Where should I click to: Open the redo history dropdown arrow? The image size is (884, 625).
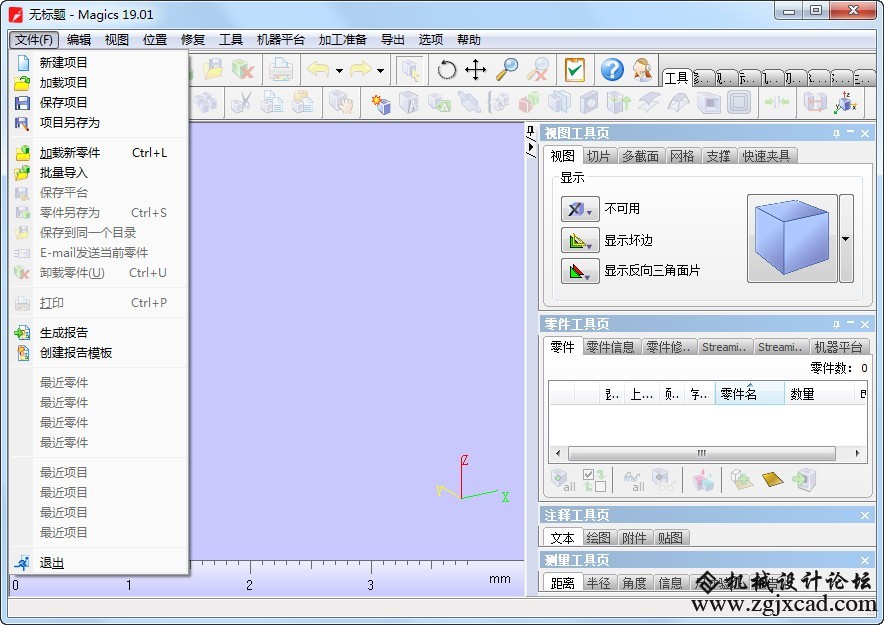point(381,70)
